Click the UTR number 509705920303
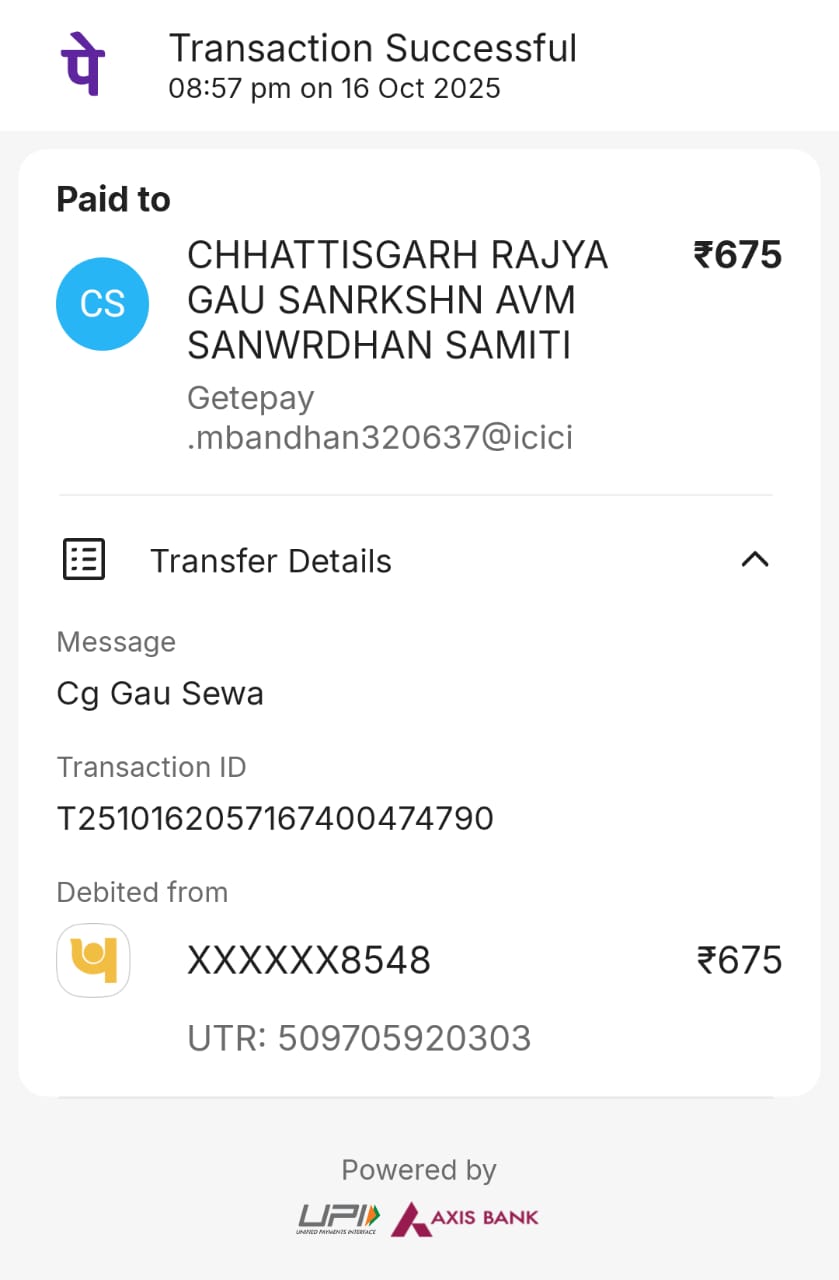 pyautogui.click(x=359, y=1039)
